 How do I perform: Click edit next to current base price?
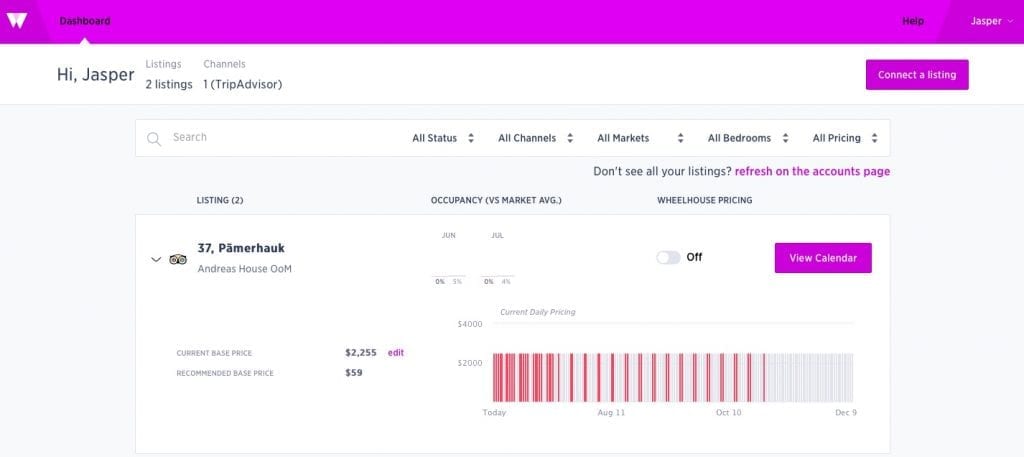click(x=396, y=353)
